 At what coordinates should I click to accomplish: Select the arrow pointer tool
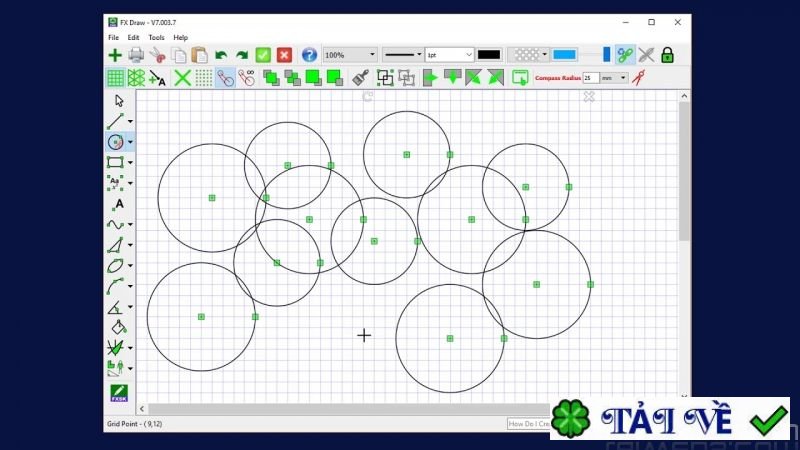pos(119,101)
